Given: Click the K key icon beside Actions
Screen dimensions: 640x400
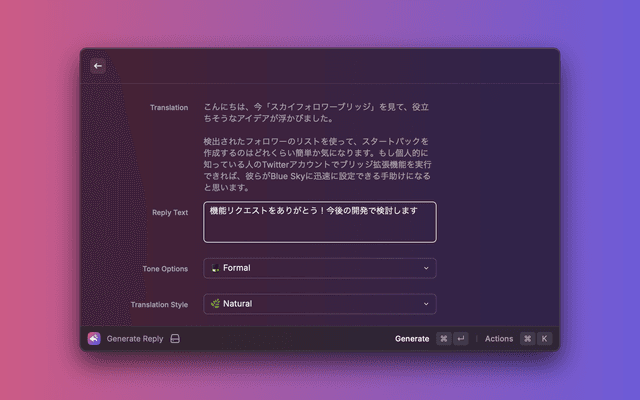Looking at the screenshot, I should coord(545,339).
